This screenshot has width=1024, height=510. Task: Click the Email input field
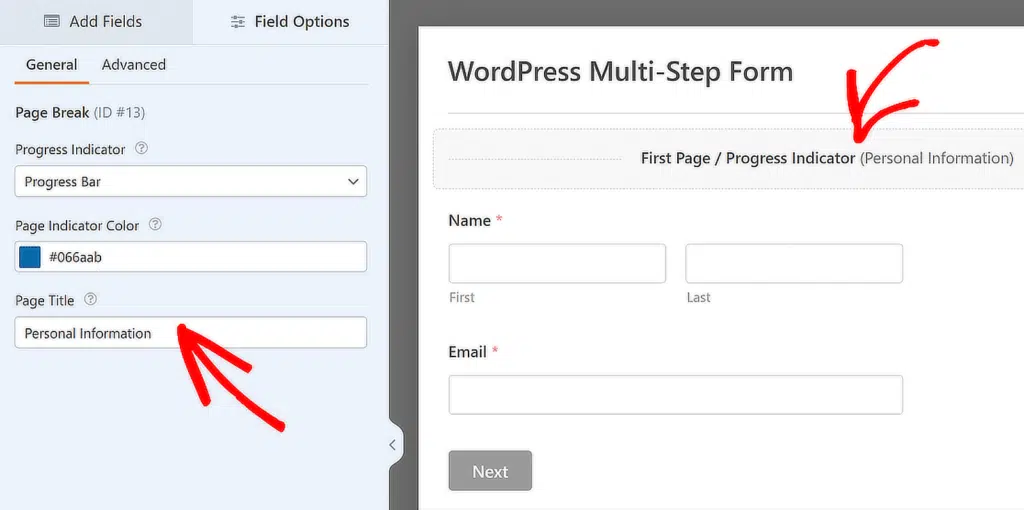pos(676,395)
